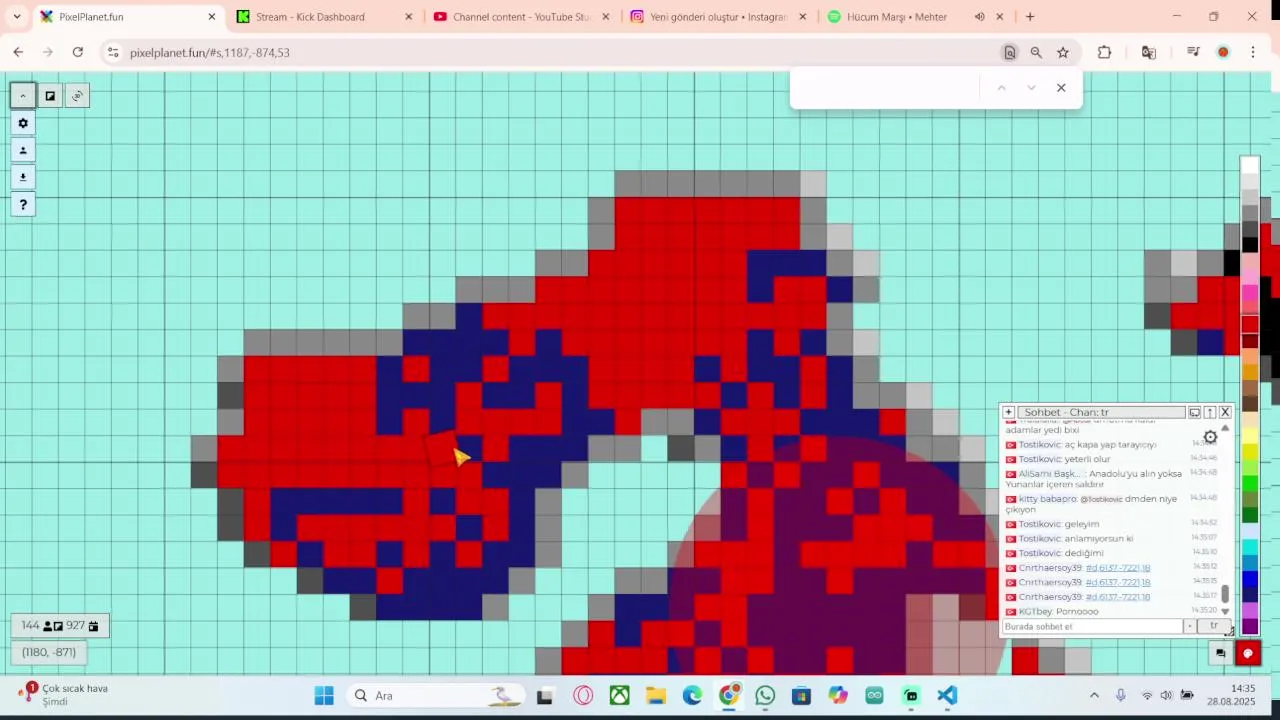Open the Cnrthaersoy39 coordinate link at 14:35:15
The width and height of the screenshot is (1280, 720).
(1117, 582)
